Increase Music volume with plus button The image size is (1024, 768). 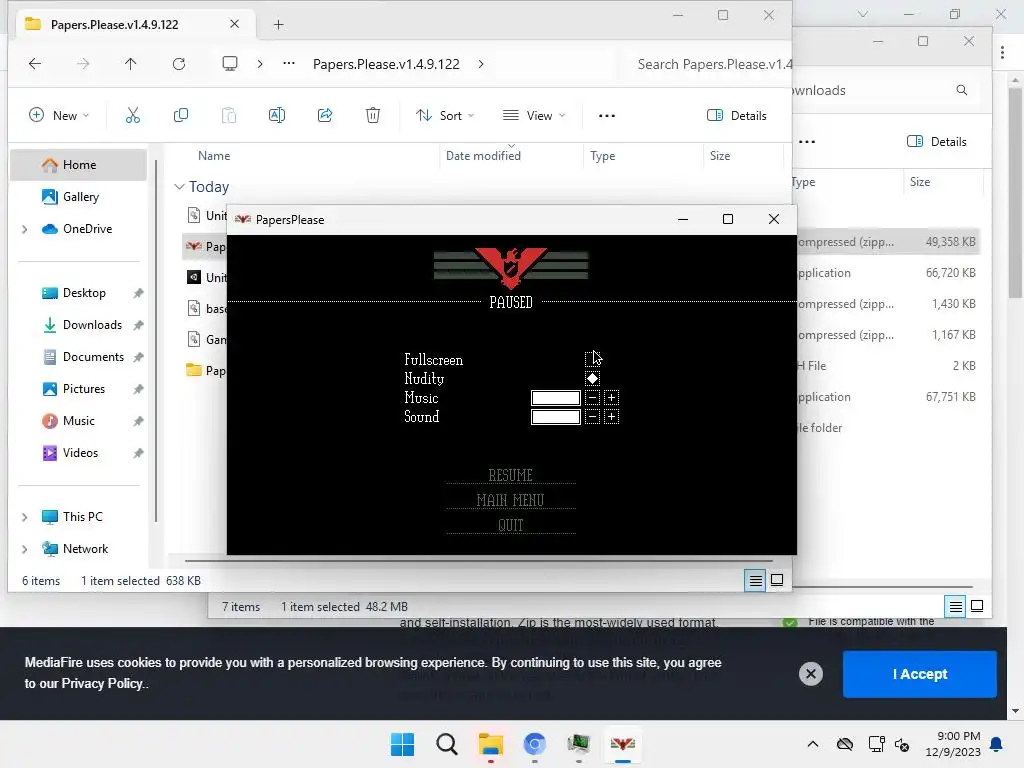point(611,398)
